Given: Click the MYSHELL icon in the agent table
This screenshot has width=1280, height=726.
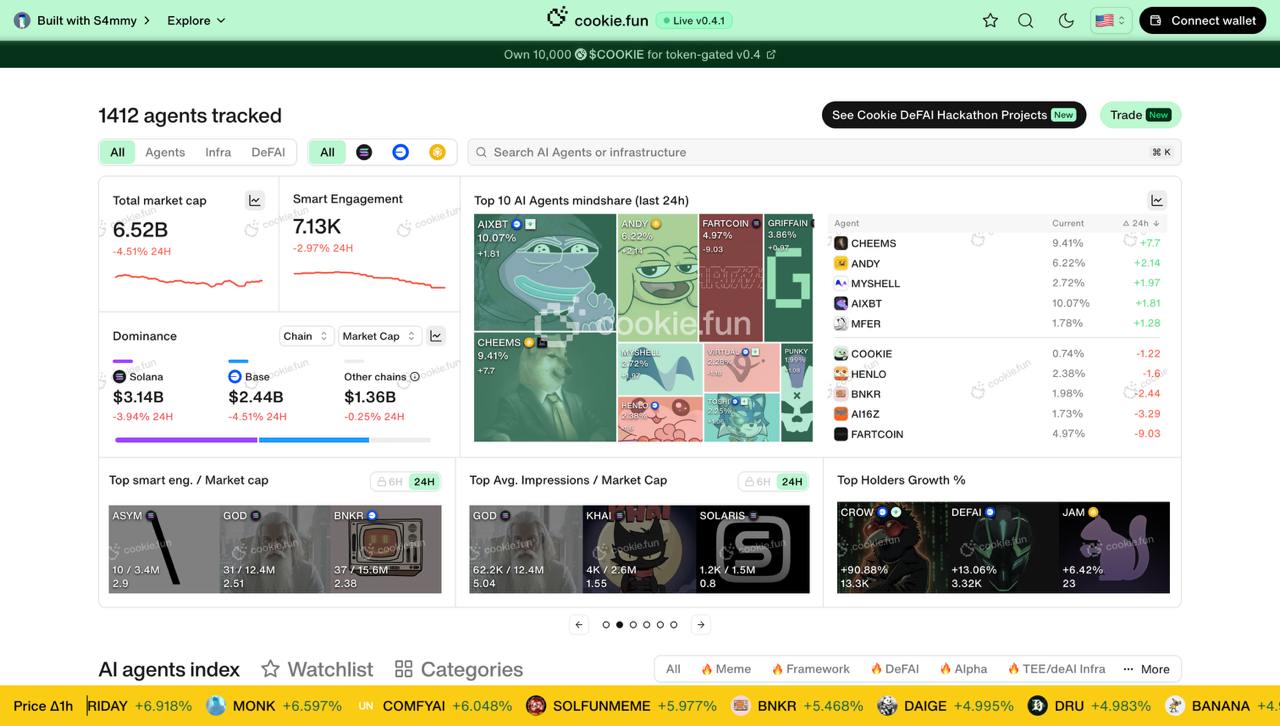Looking at the screenshot, I should (x=841, y=283).
